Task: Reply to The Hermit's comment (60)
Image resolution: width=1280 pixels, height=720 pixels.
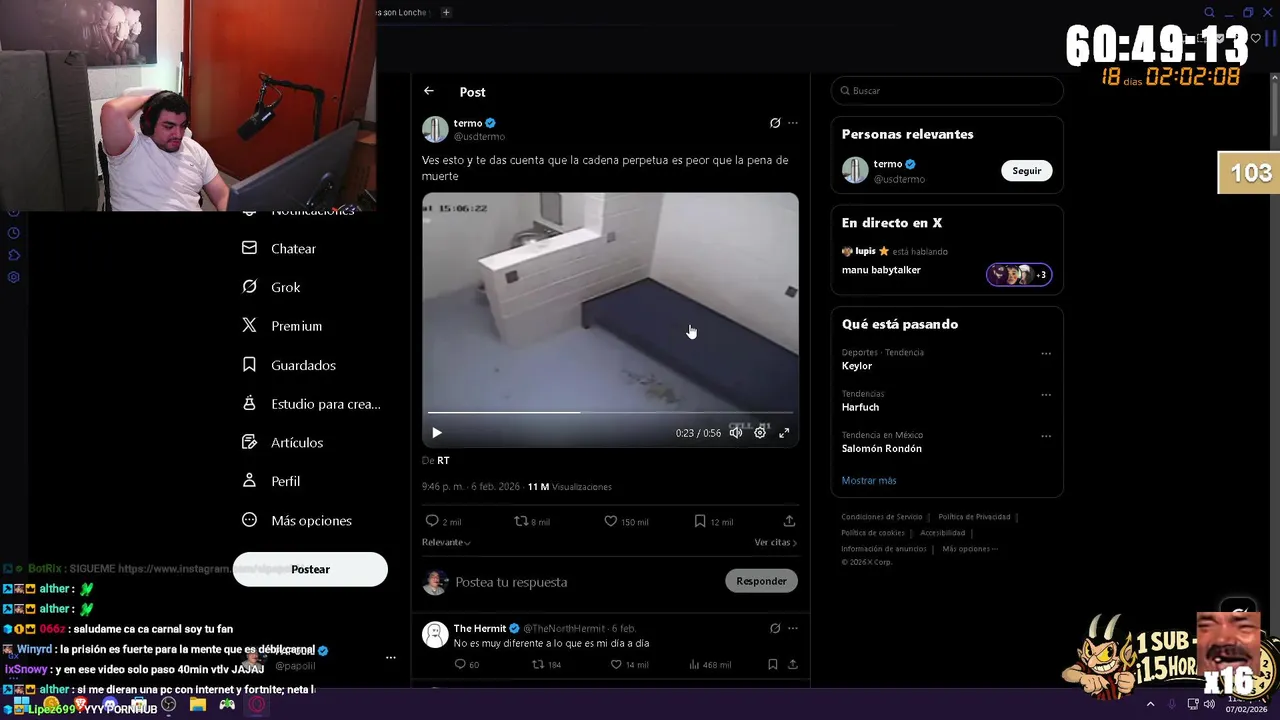Action: [467, 664]
